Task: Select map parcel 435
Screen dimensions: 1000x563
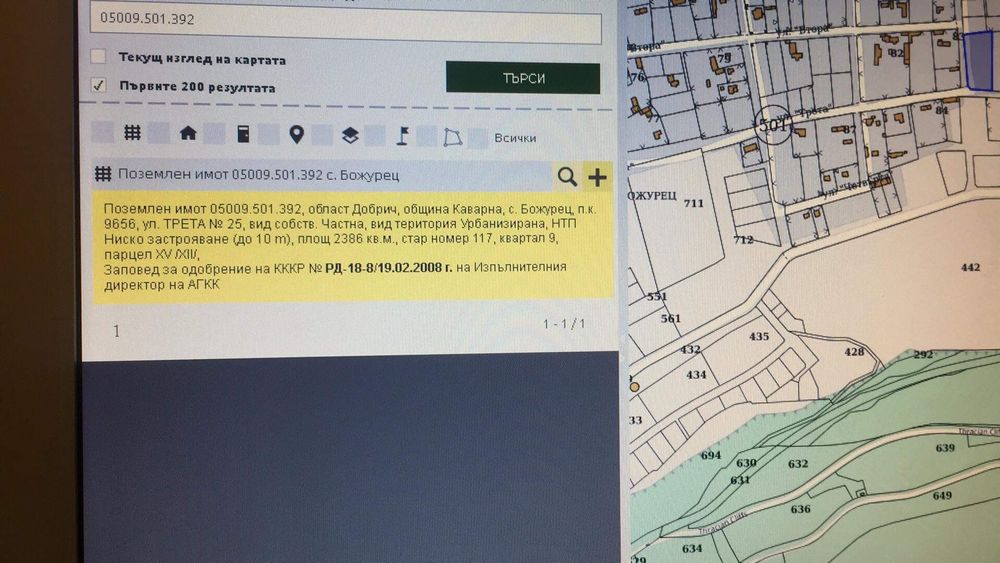Action: (x=759, y=336)
